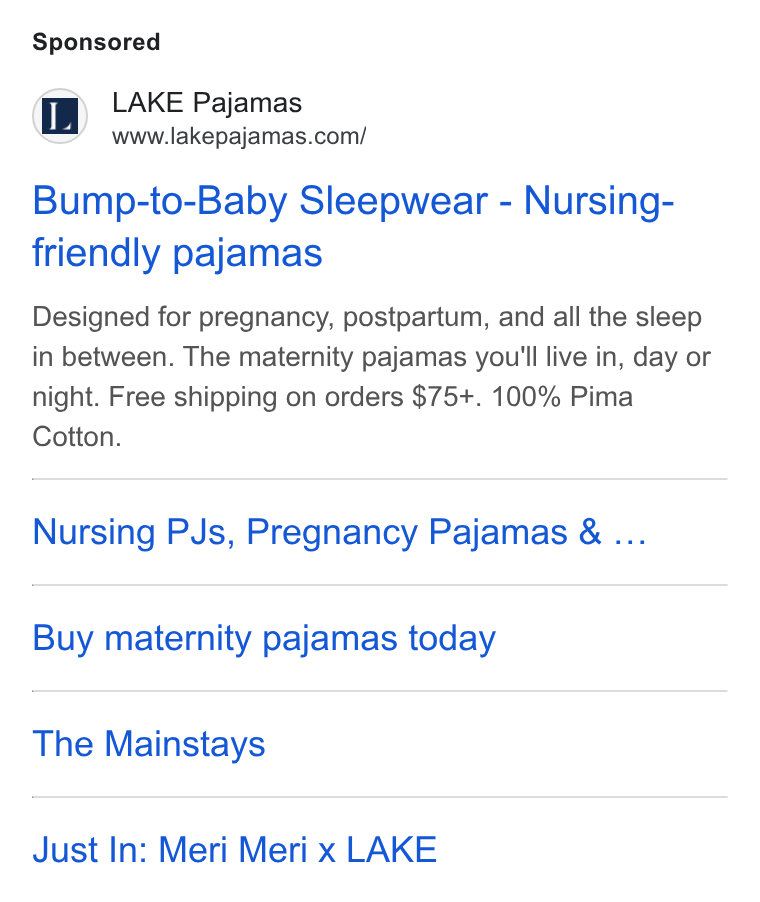Open the Bump-to-Baby Sleepwear headline
The width and height of the screenshot is (760, 902).
click(x=353, y=226)
